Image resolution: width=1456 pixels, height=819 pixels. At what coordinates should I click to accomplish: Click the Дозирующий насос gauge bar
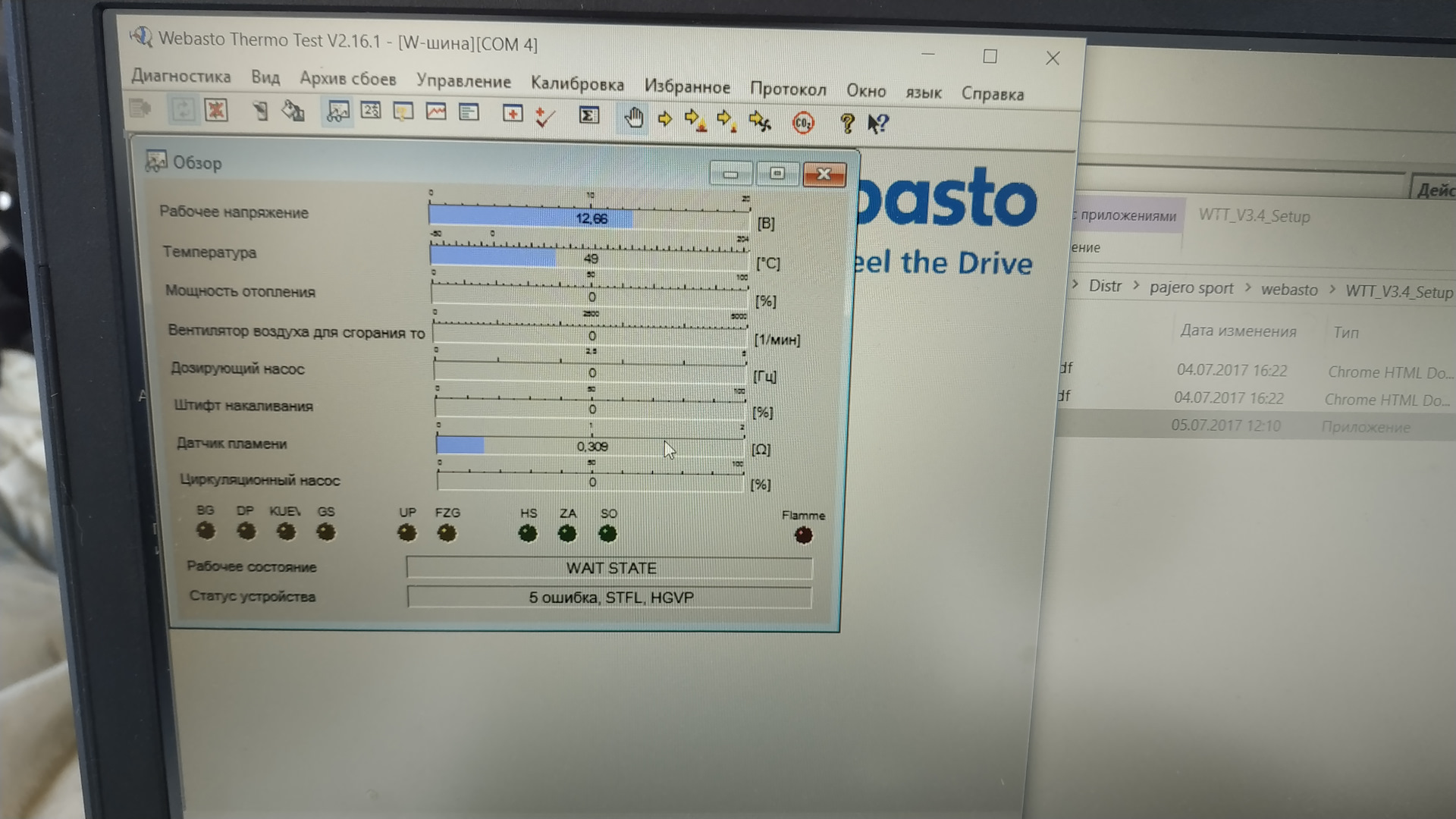[590, 372]
